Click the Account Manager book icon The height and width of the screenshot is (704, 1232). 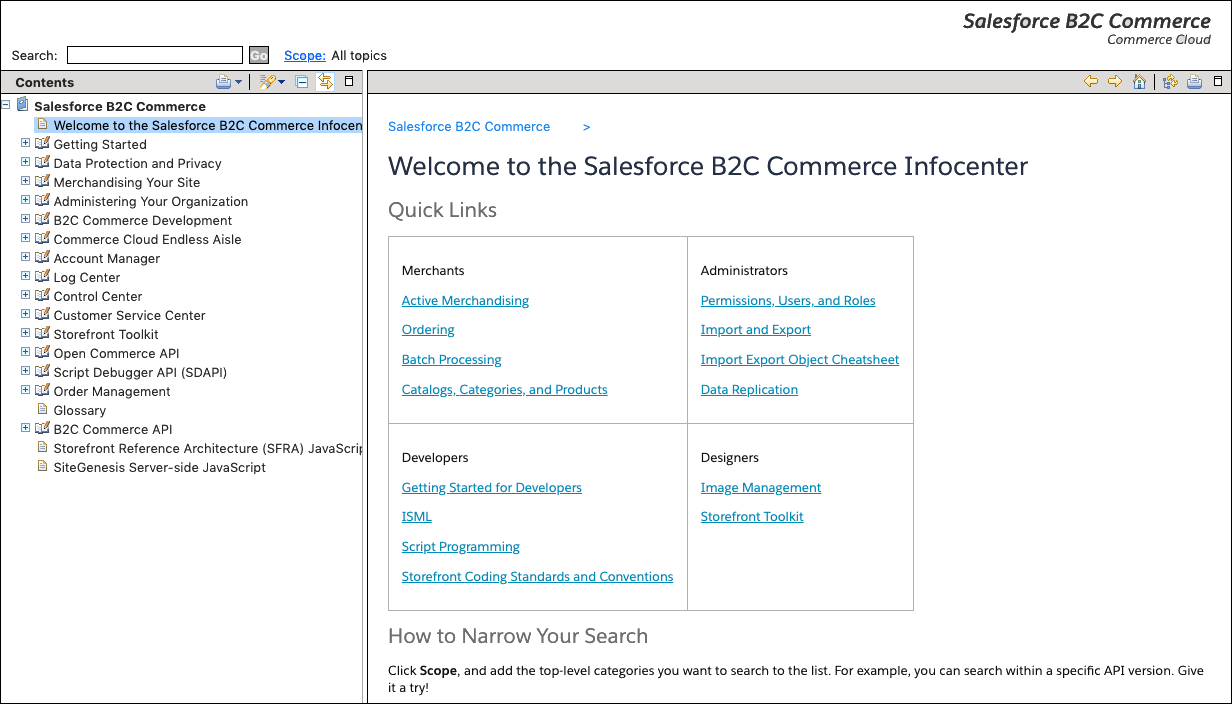coord(42,258)
